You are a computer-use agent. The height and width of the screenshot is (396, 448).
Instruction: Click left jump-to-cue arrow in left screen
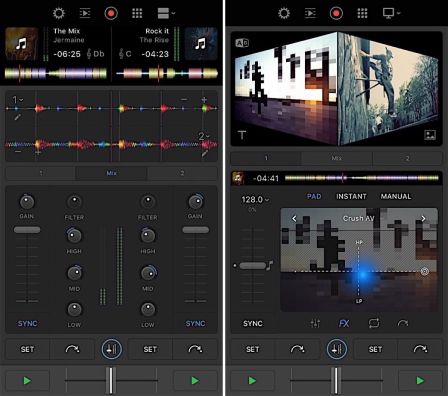(72, 349)
